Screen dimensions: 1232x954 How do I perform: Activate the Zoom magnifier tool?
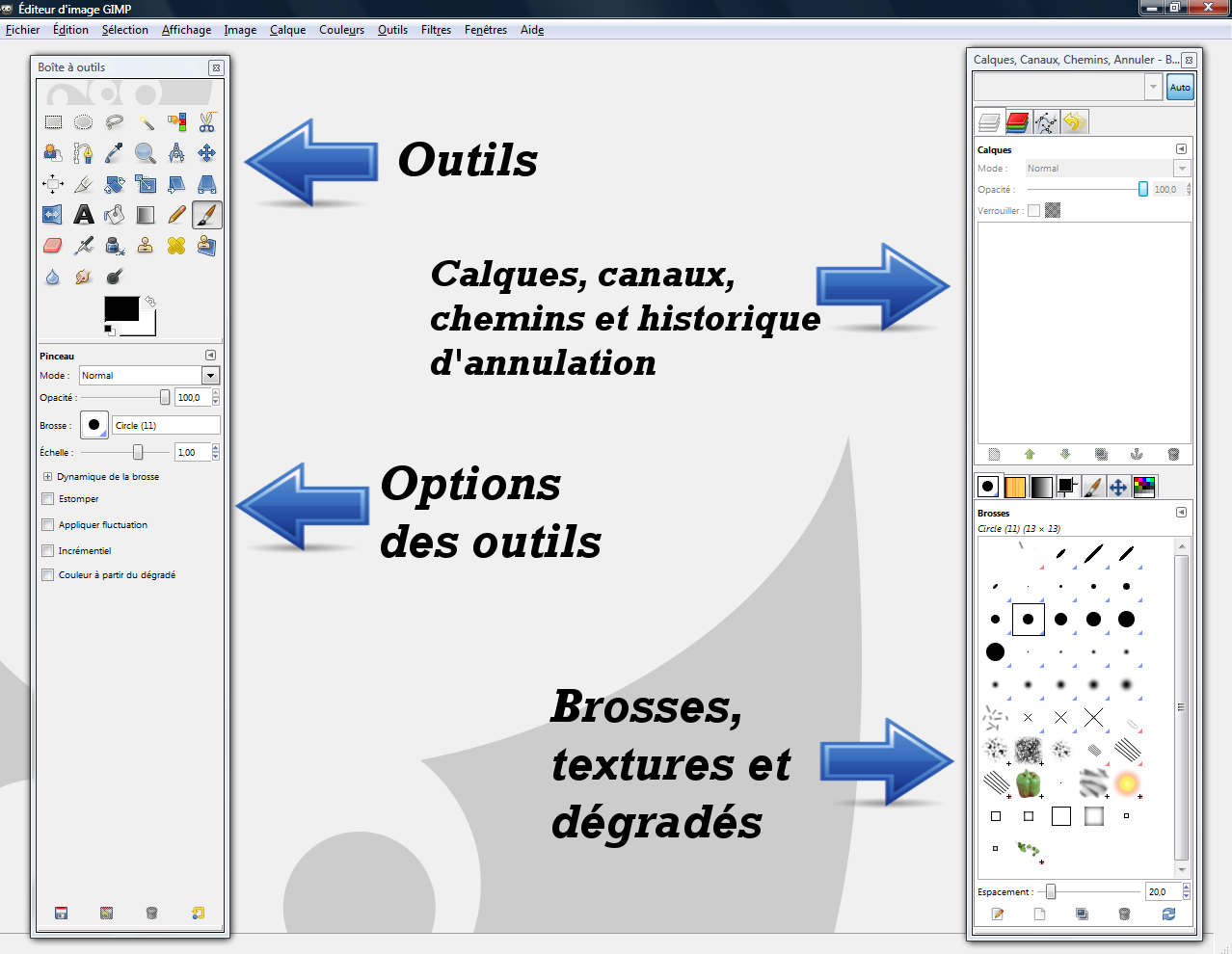[x=146, y=153]
